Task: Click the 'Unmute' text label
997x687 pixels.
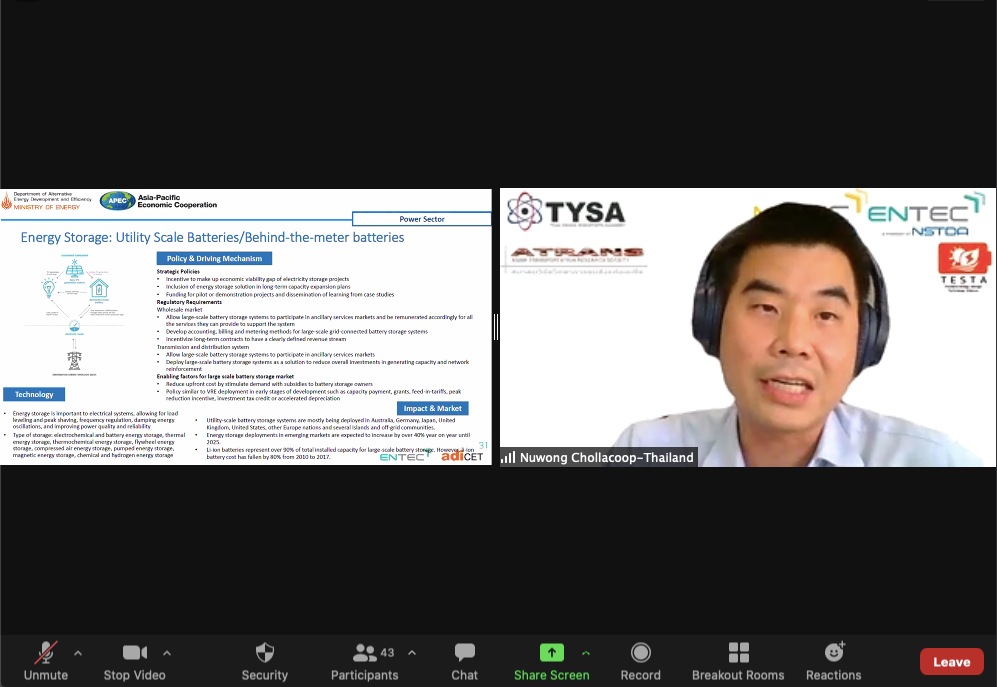Action: point(46,675)
